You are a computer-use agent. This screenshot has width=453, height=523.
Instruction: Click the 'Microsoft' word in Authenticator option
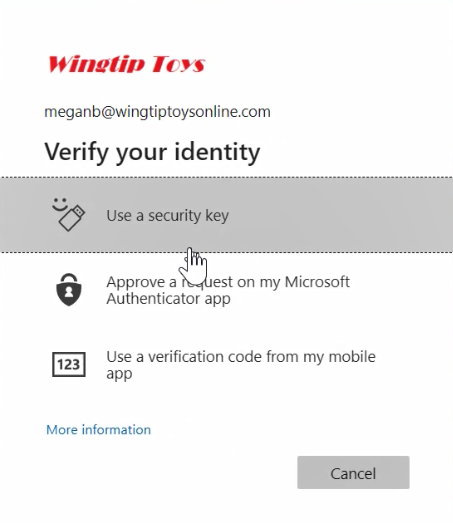[317, 282]
